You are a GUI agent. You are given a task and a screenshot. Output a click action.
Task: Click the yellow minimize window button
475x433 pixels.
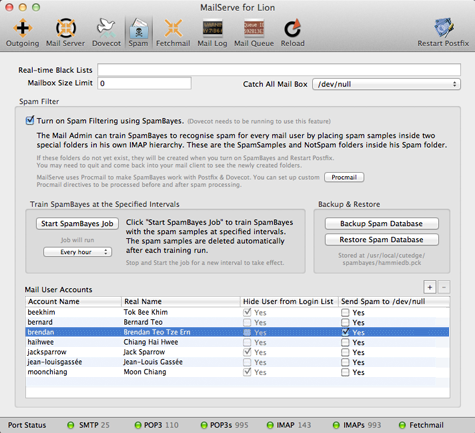[x=22, y=7]
